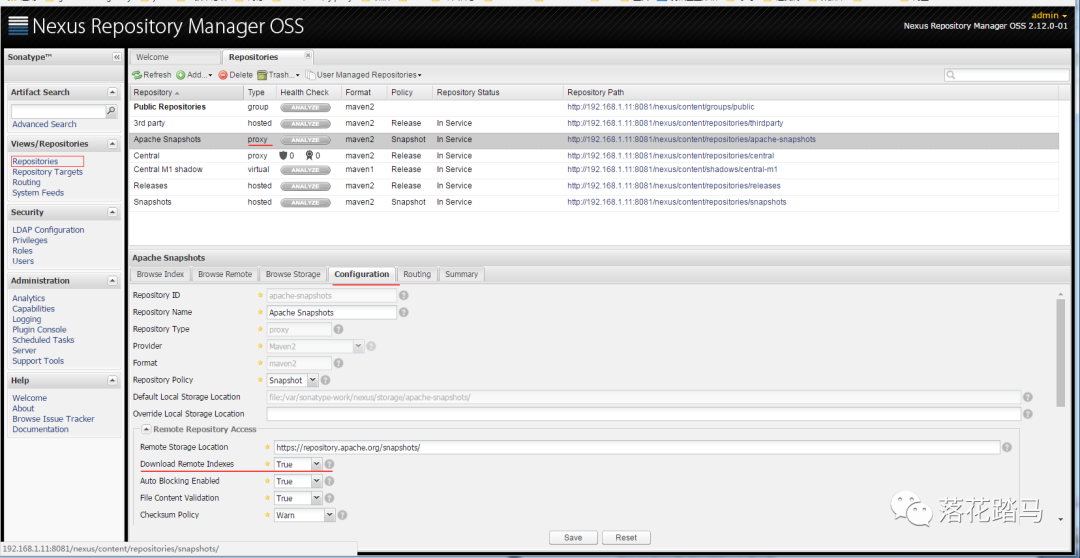Close the Repositories tab
1080x558 pixels.
click(308, 56)
